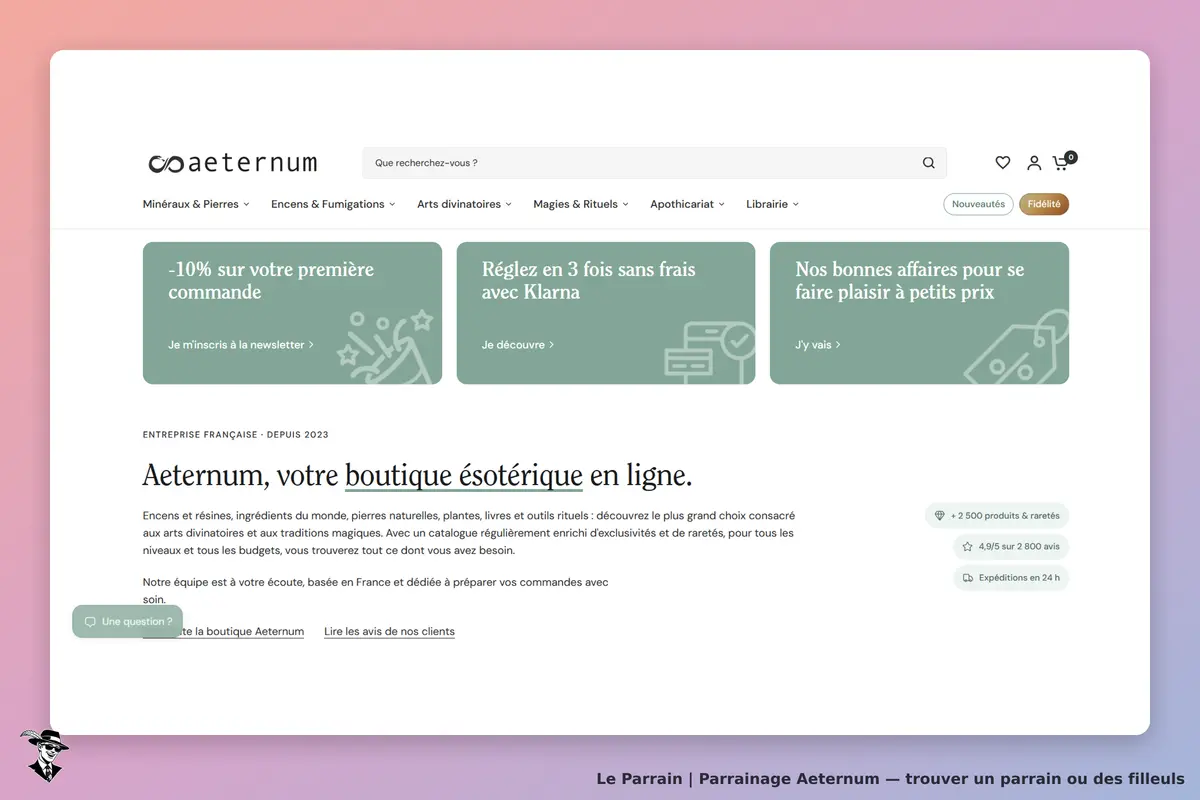Click the Le Parrain mascot logo

(x=43, y=755)
